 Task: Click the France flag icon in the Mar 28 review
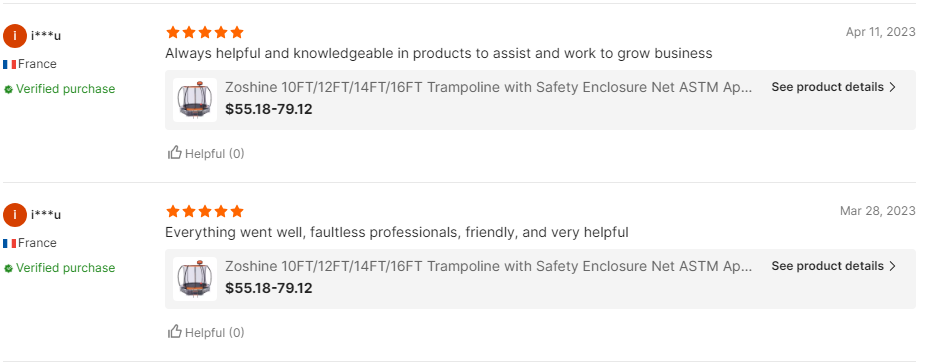point(9,243)
